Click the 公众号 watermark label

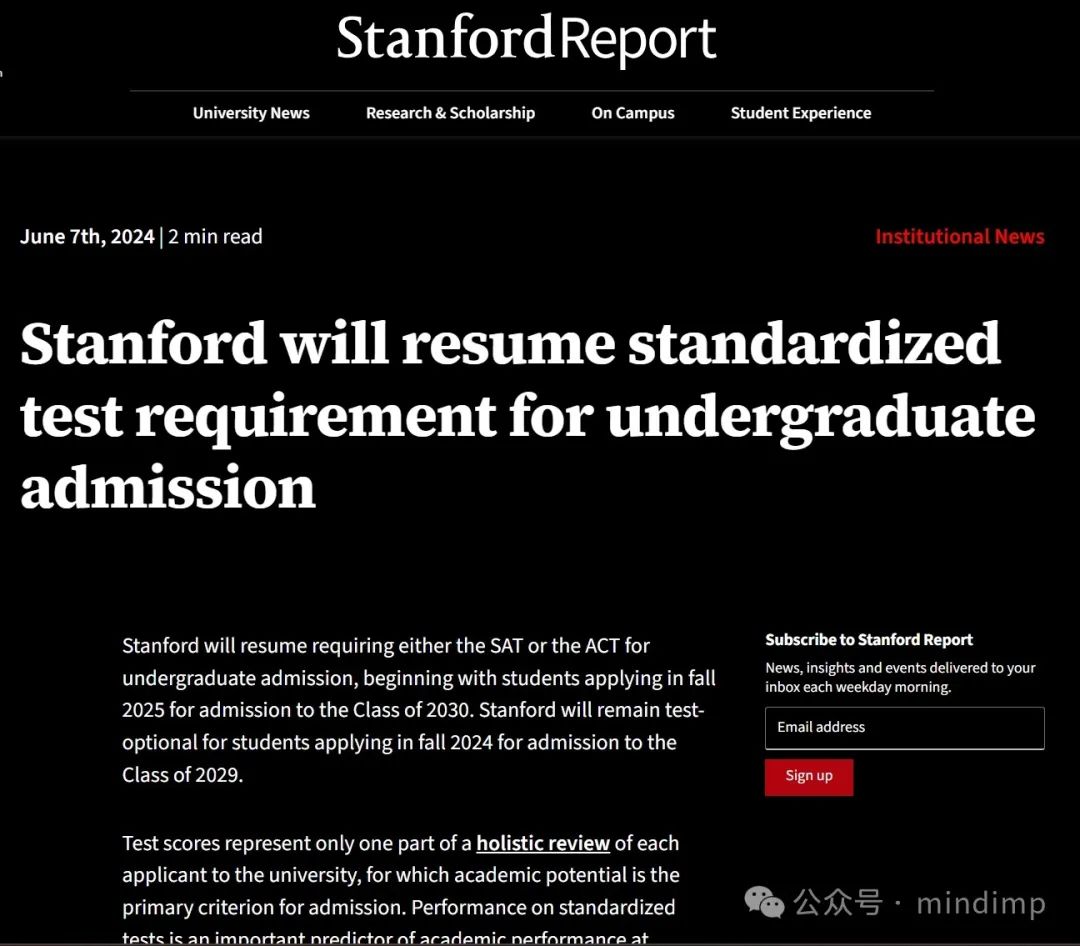point(838,903)
